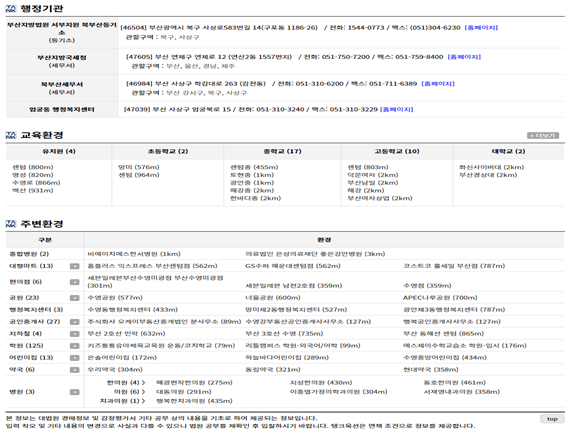Click the top button at page bottom
567x429 pixels.
[x=552, y=419]
